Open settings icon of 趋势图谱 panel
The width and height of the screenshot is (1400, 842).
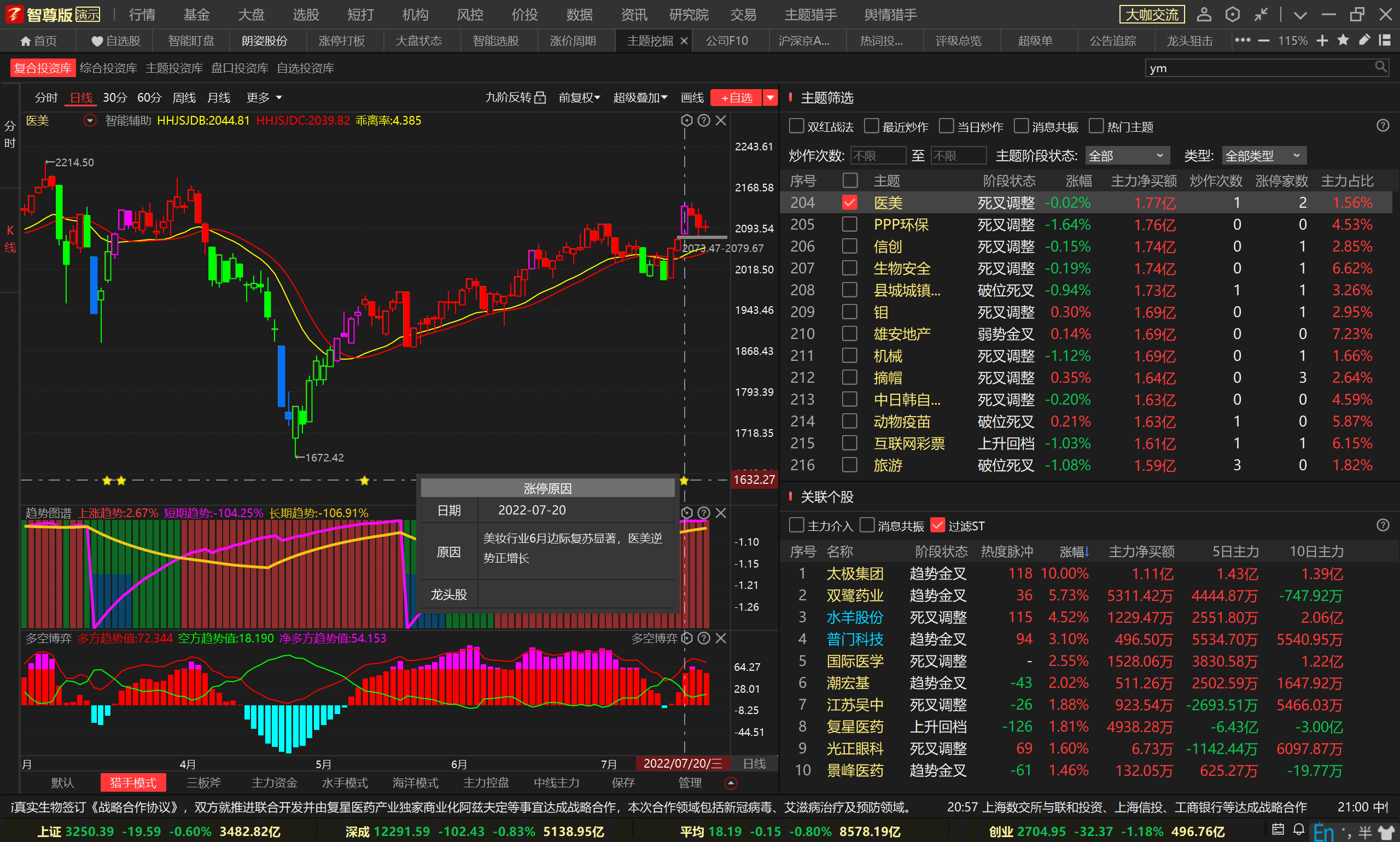(687, 513)
